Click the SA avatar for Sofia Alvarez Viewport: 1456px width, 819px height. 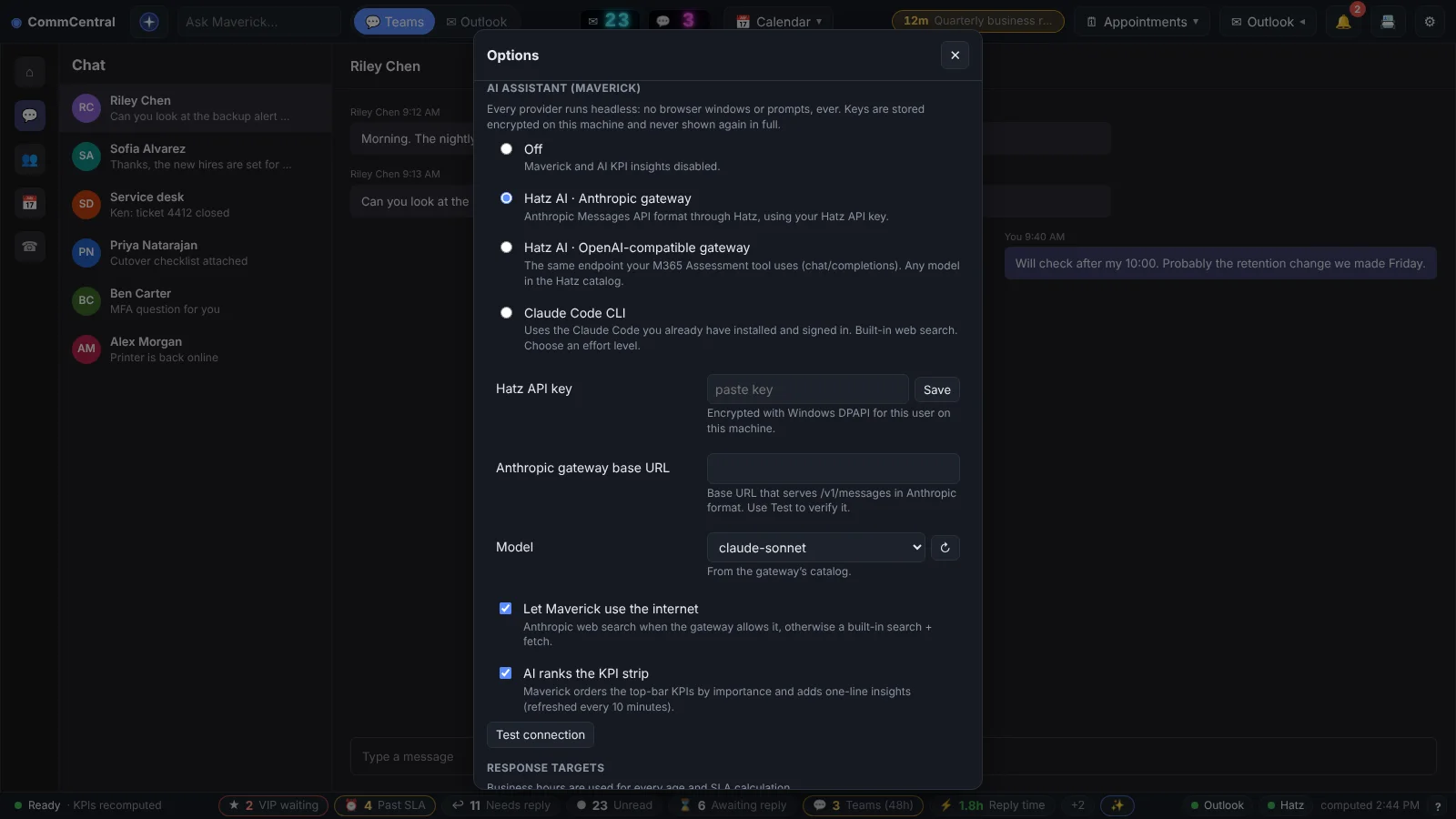(86, 156)
